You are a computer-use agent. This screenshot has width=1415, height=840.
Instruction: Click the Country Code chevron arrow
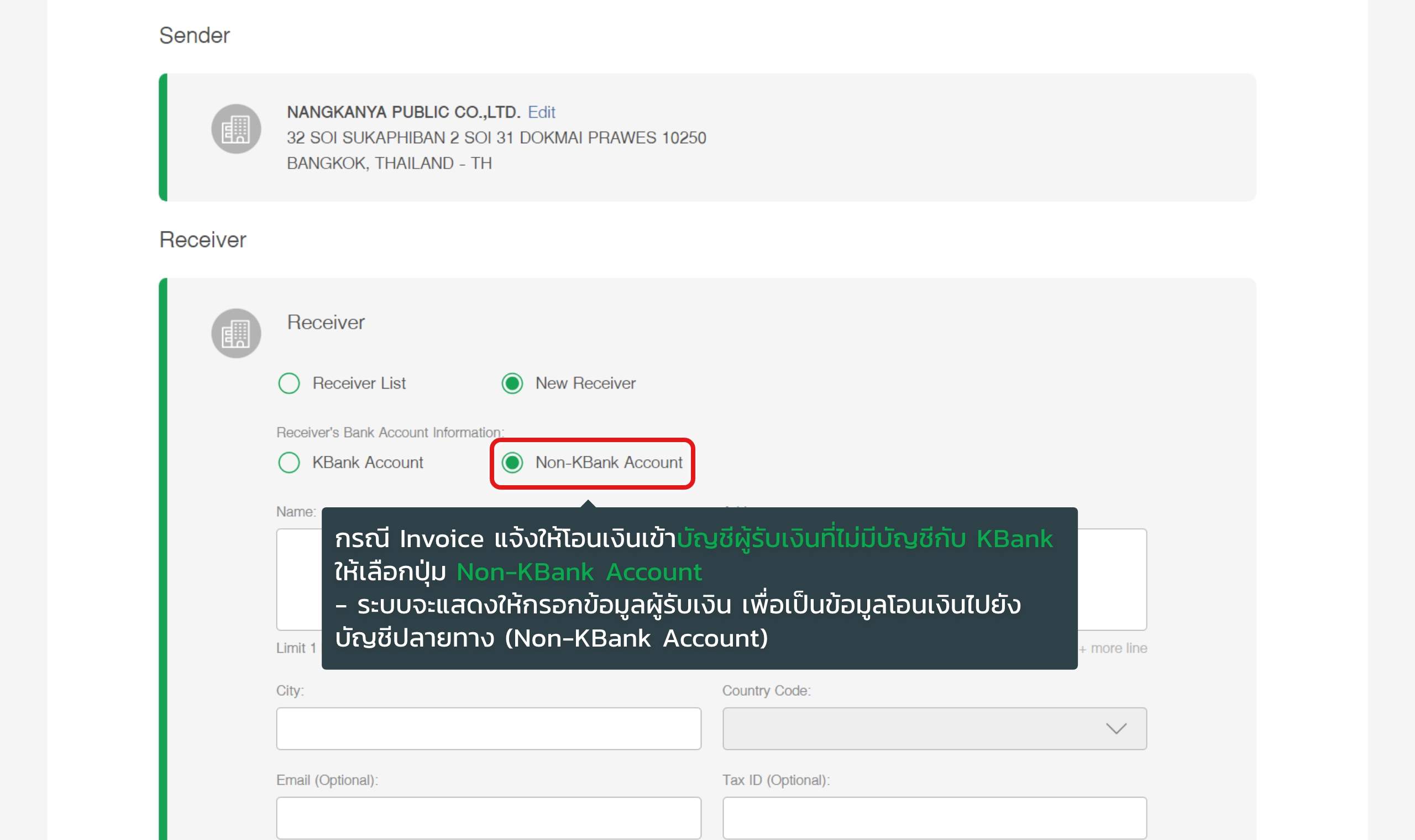pyautogui.click(x=1115, y=728)
